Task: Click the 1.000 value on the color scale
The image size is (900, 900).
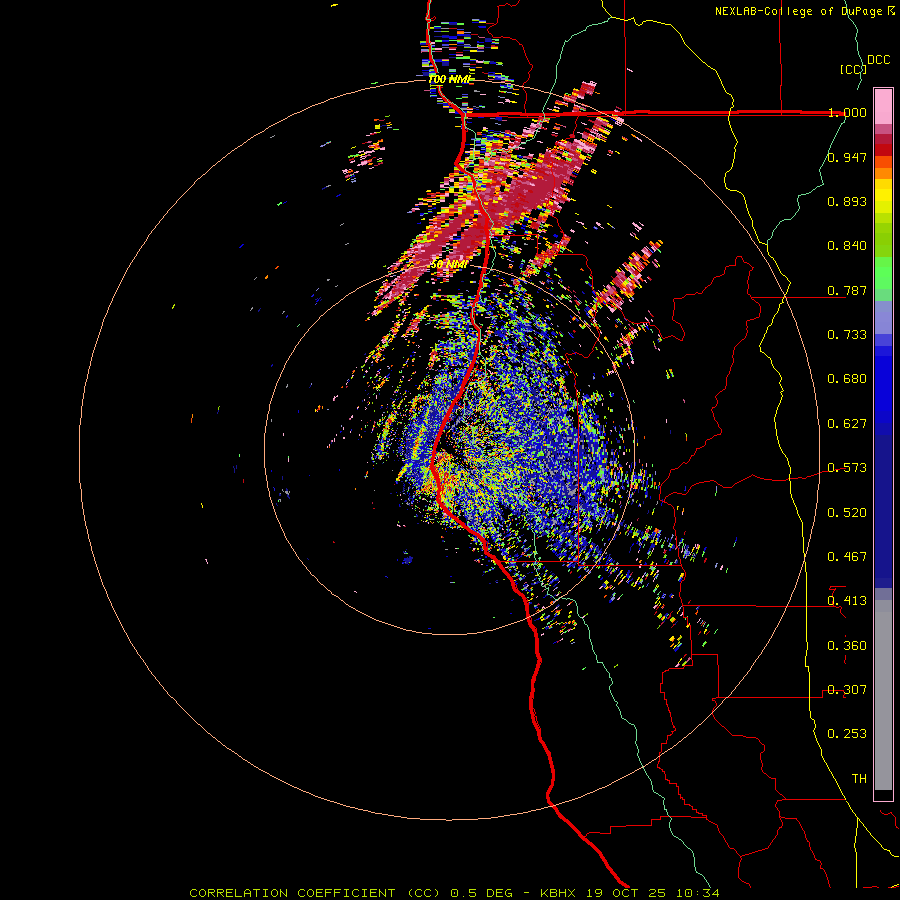Action: coord(847,112)
